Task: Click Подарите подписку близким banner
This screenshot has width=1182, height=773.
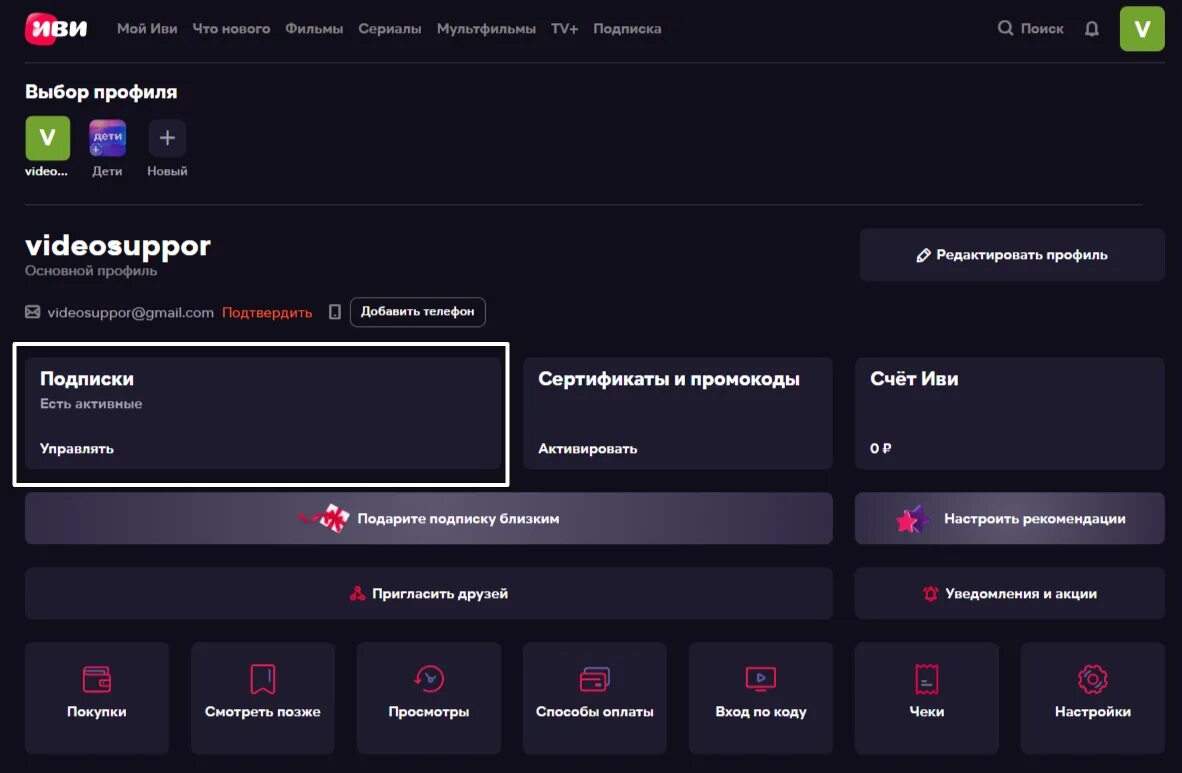Action: [429, 518]
